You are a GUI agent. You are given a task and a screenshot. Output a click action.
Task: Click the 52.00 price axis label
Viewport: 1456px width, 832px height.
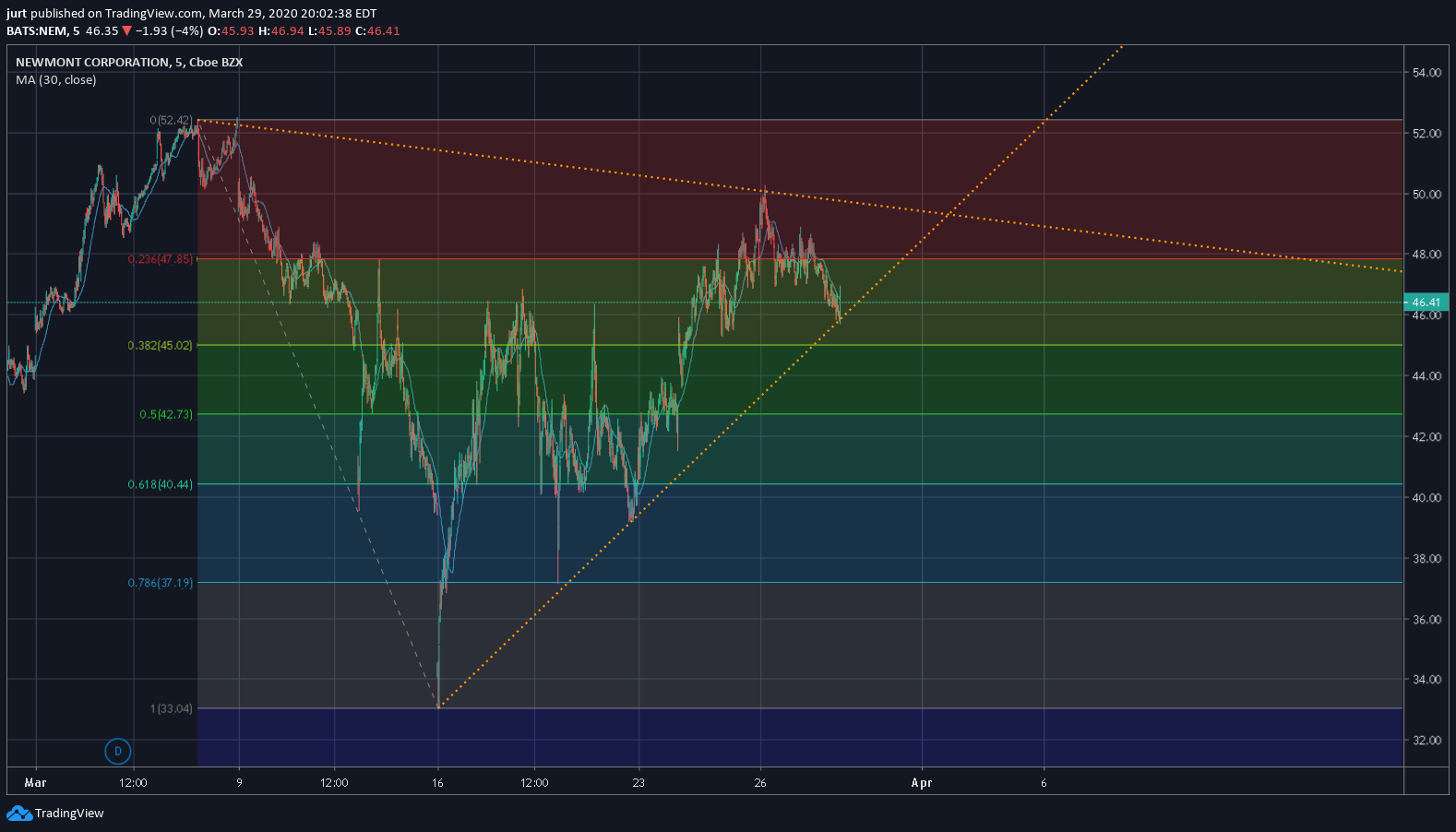[x=1426, y=134]
